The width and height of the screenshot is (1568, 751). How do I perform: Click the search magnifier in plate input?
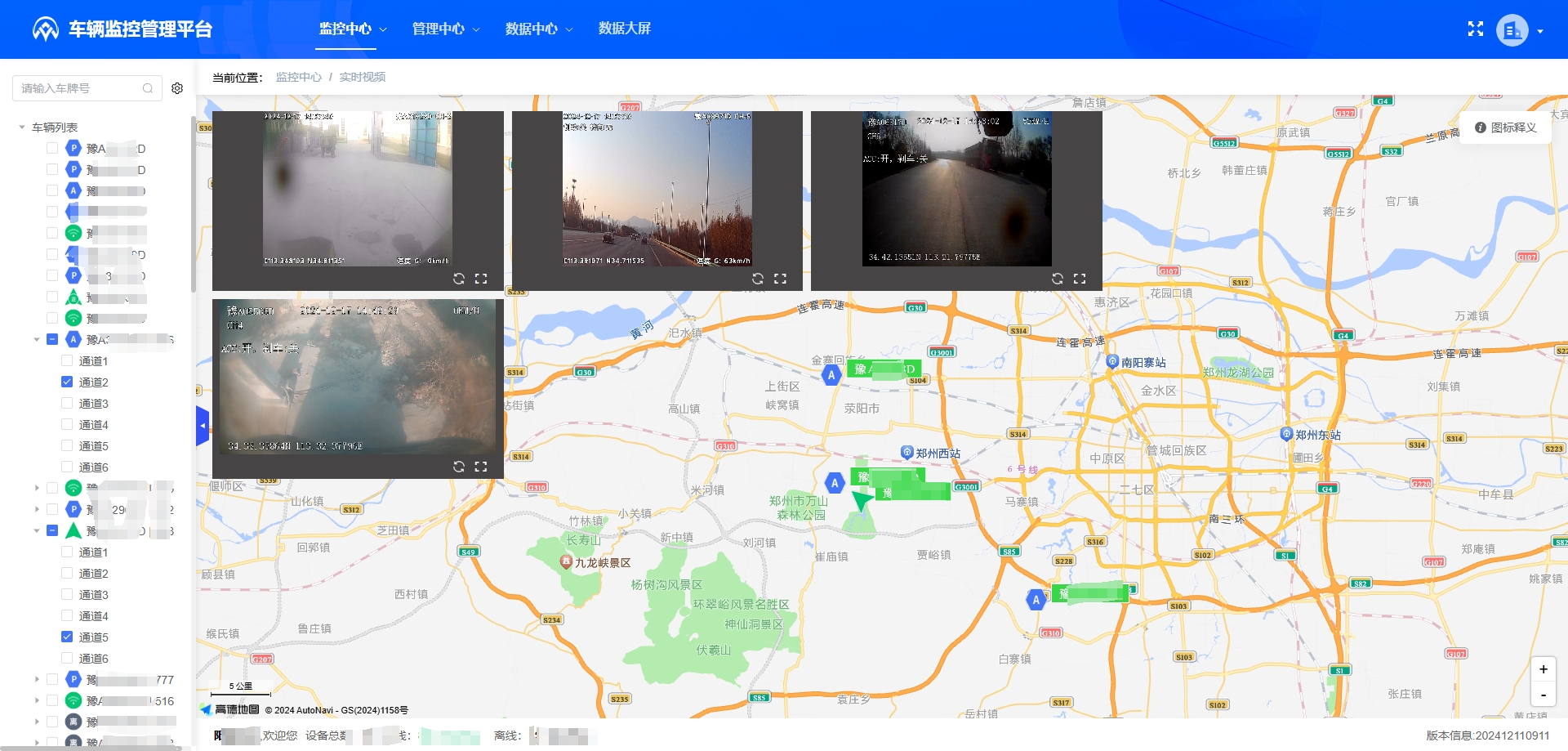coord(148,88)
